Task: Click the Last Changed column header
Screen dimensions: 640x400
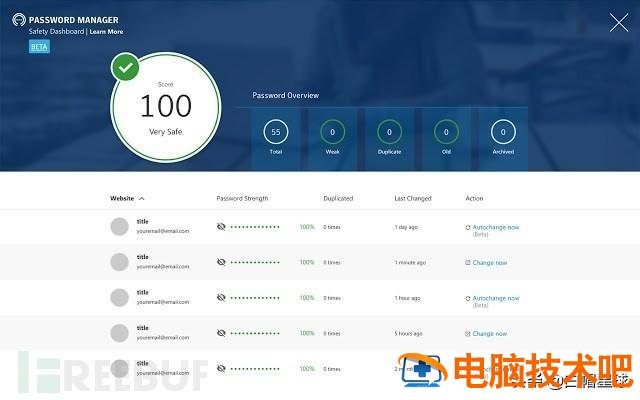Action: [413, 198]
